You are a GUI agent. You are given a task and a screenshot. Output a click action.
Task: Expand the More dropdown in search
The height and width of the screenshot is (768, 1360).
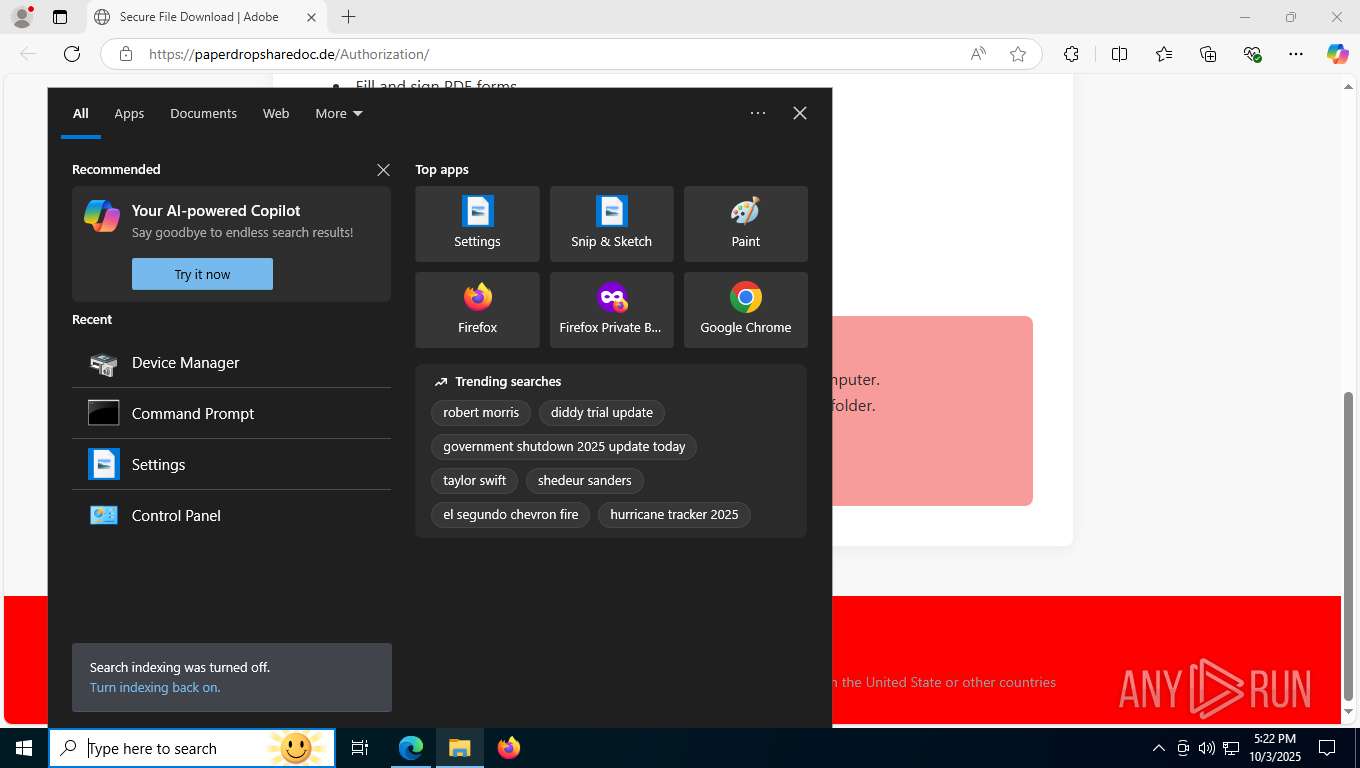(x=339, y=113)
